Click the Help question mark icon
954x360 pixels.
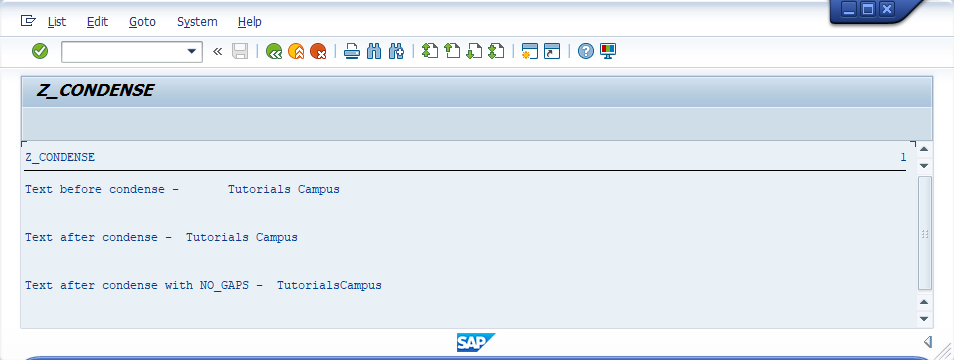(x=585, y=51)
